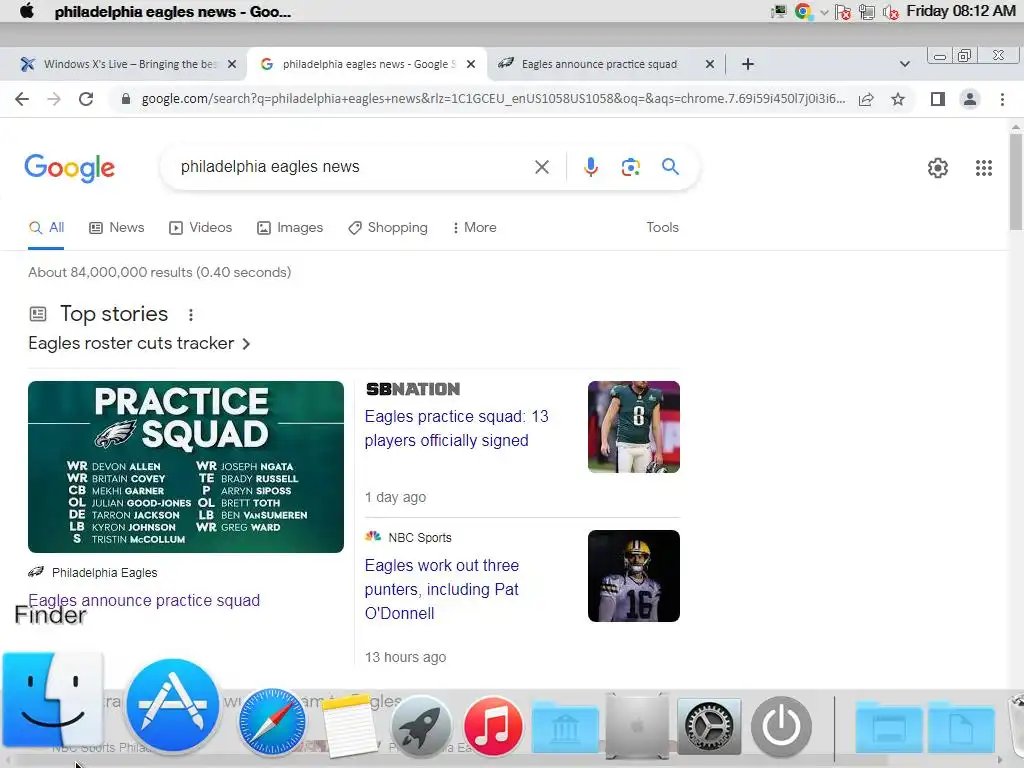Launch Music app from the dock

(493, 726)
